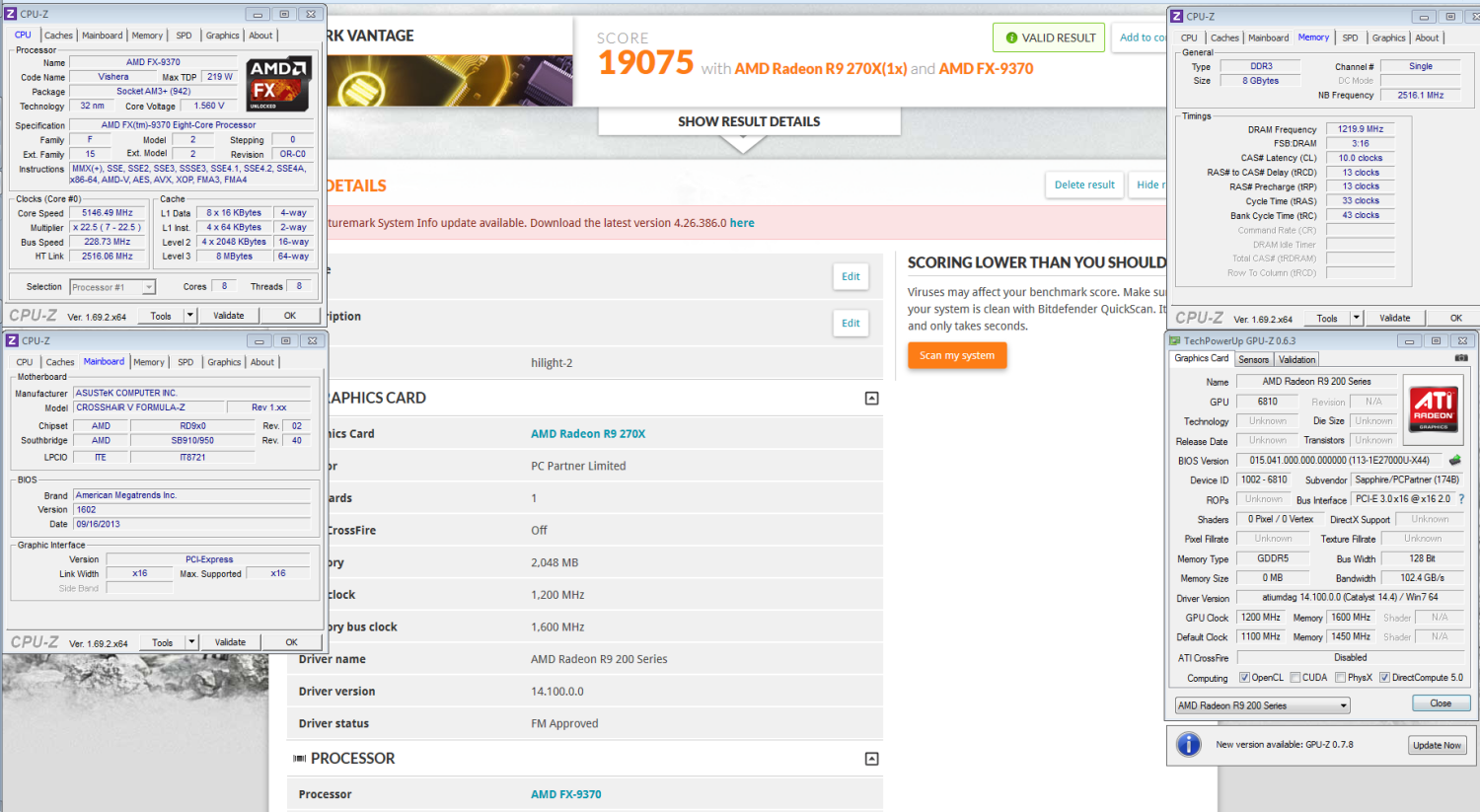Image resolution: width=1480 pixels, height=812 pixels.
Task: Open Memory tab in CPU-Z Mainboard window
Action: (149, 362)
